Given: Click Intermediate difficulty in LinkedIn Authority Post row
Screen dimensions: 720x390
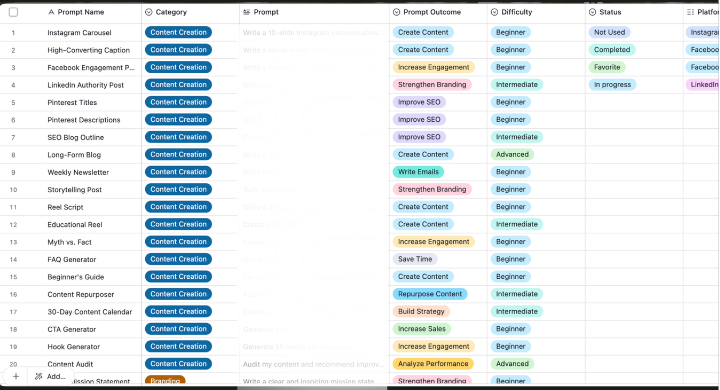Looking at the screenshot, I should pyautogui.click(x=517, y=85).
